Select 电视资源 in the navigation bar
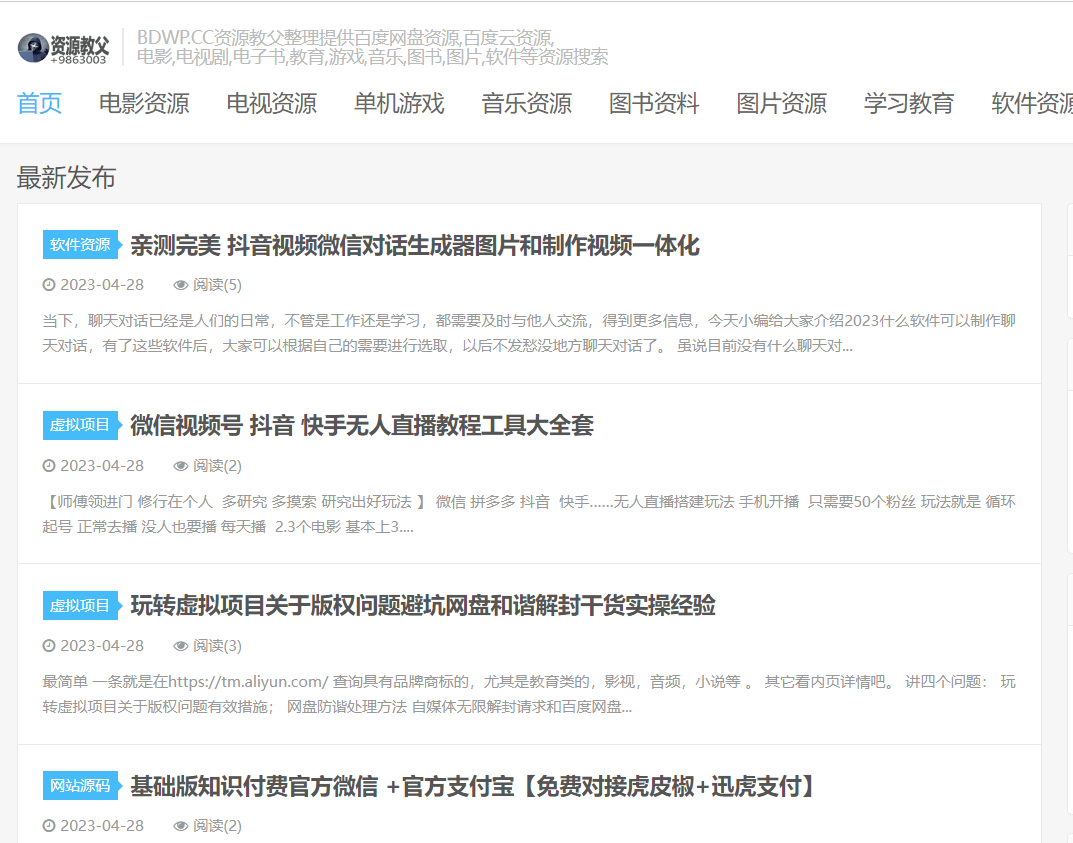Screen dimensions: 1073x843 (x=271, y=103)
